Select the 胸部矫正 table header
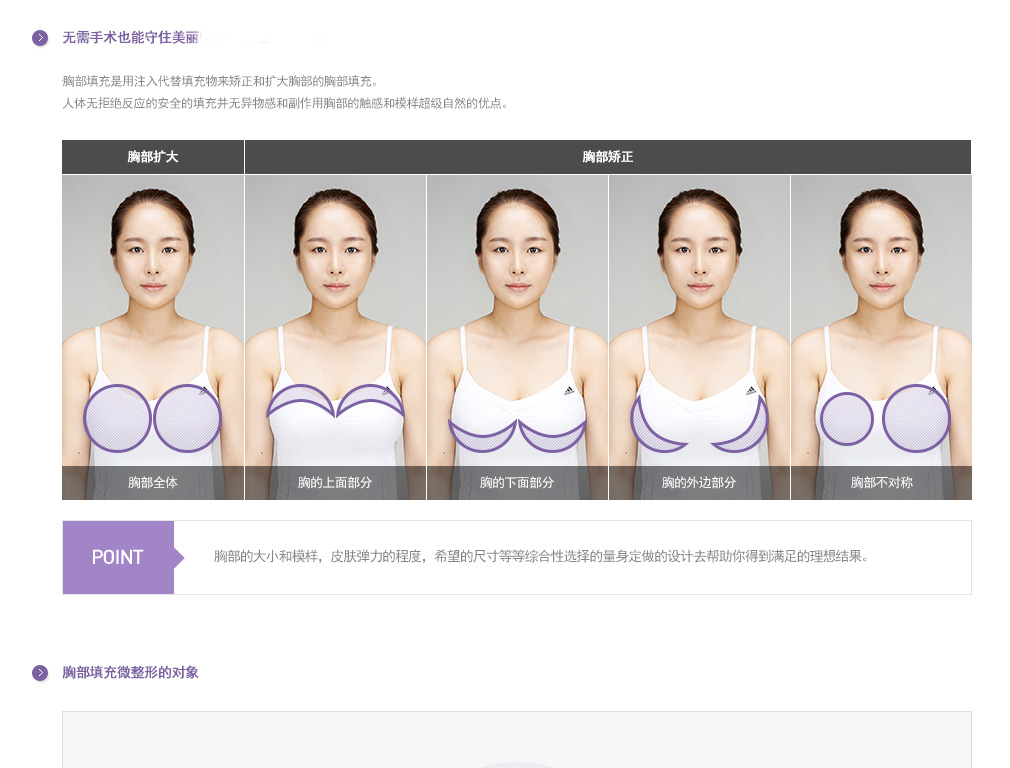 [x=608, y=157]
